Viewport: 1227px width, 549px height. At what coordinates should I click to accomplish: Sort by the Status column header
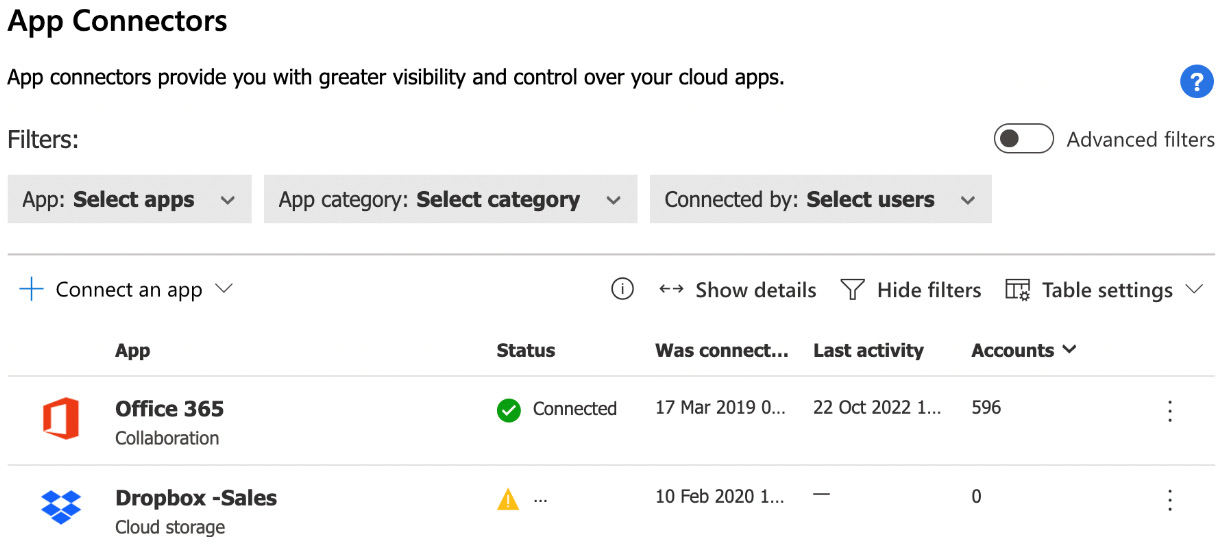tap(526, 351)
